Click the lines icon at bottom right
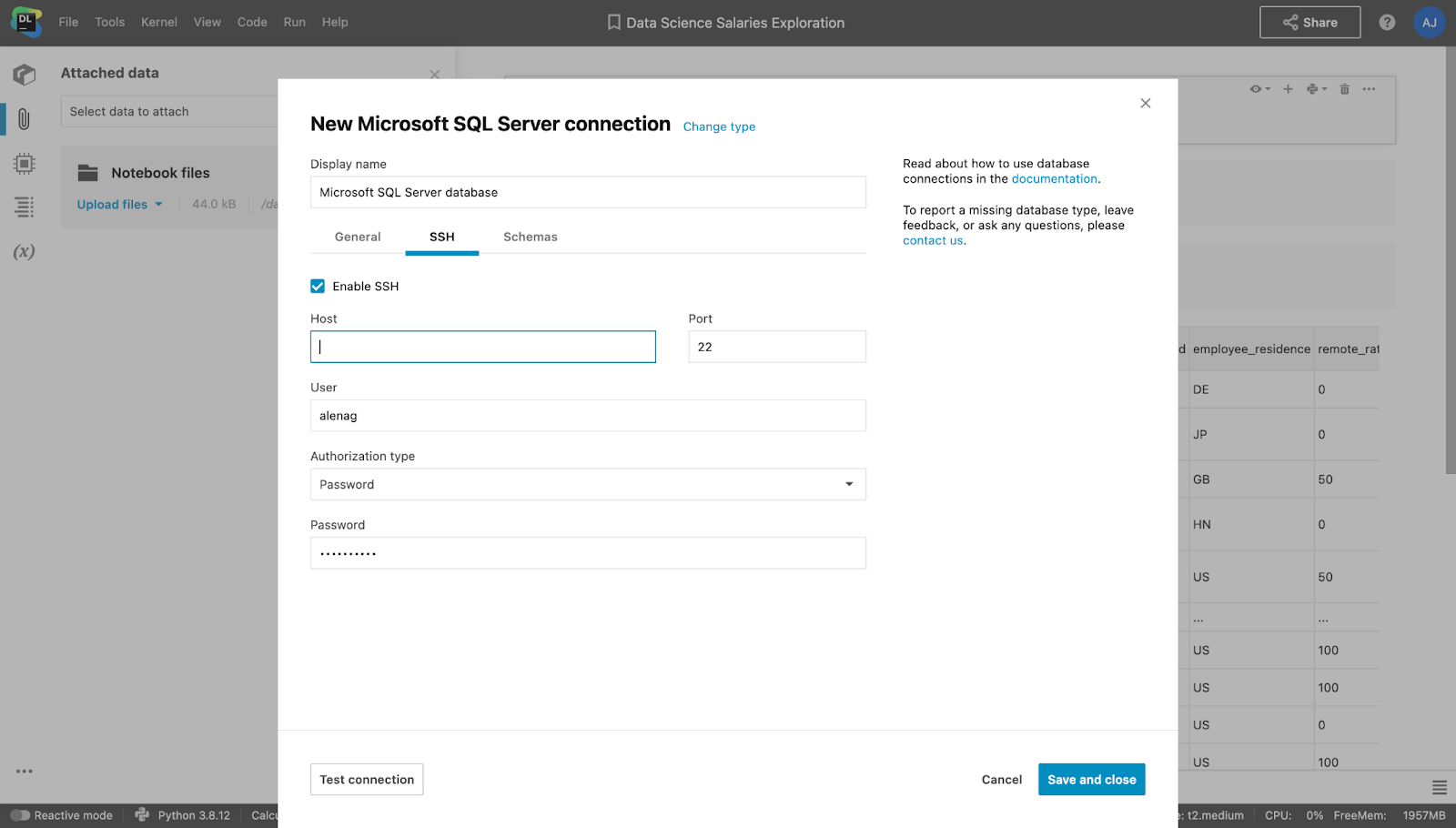 pos(1439,788)
